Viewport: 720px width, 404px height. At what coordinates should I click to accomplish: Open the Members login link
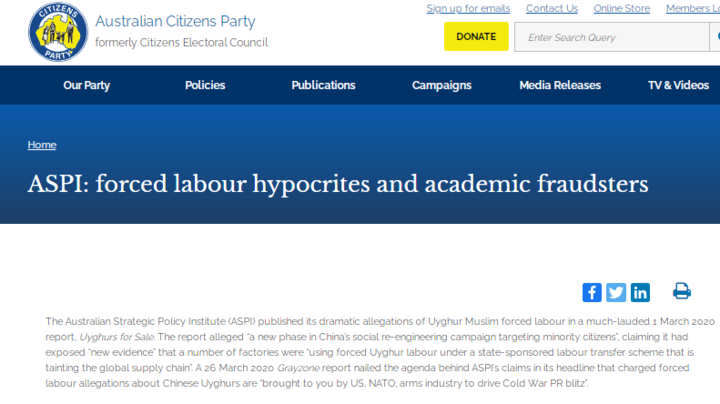click(693, 8)
